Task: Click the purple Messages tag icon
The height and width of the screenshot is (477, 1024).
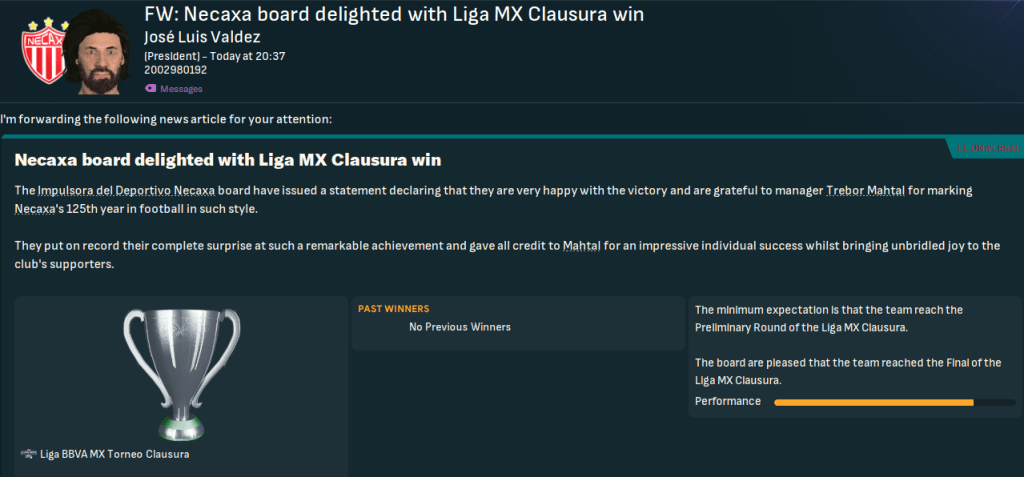Action: (x=150, y=89)
